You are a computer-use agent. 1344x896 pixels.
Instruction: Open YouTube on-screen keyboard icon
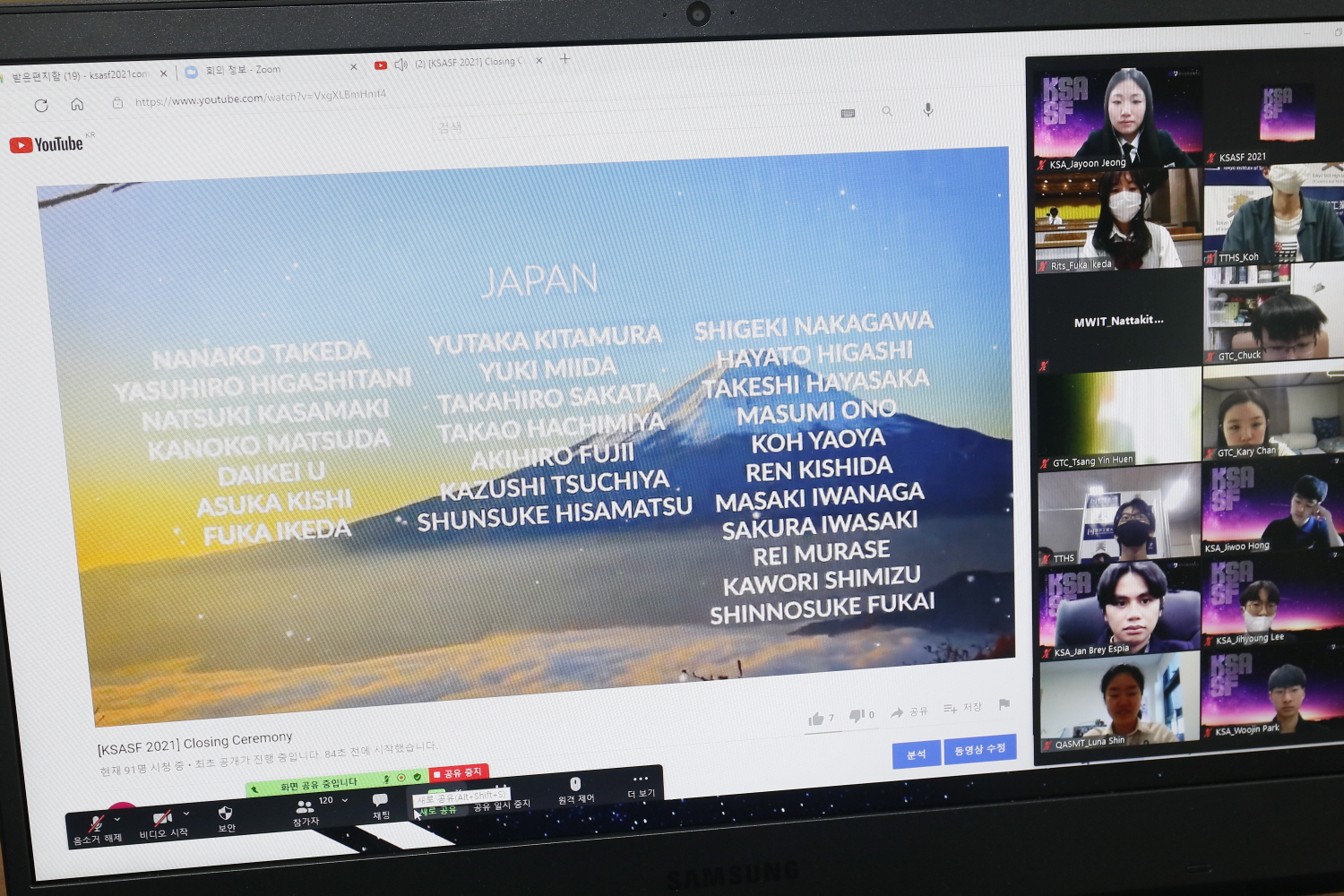click(x=848, y=113)
